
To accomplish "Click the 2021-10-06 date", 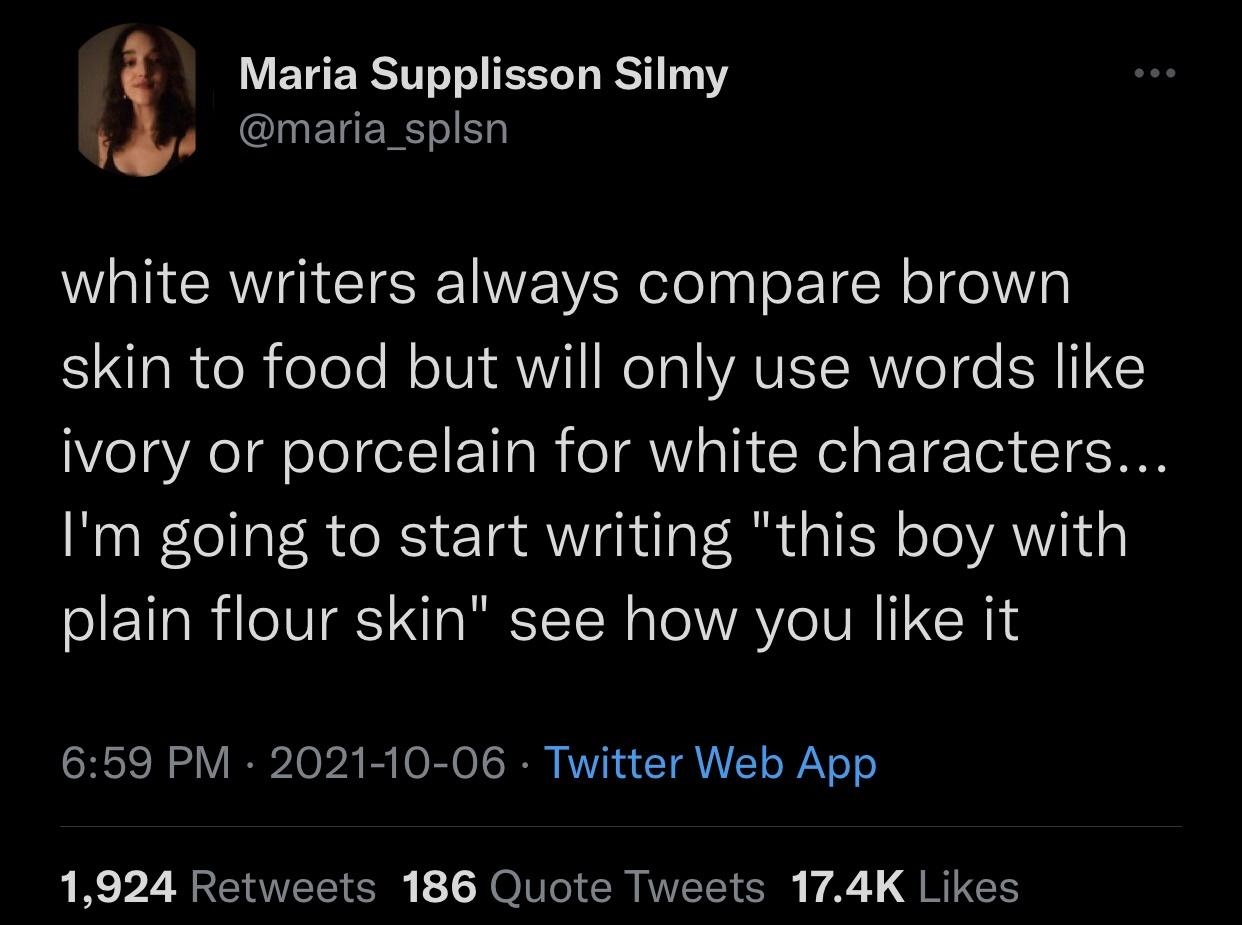I will pos(387,764).
